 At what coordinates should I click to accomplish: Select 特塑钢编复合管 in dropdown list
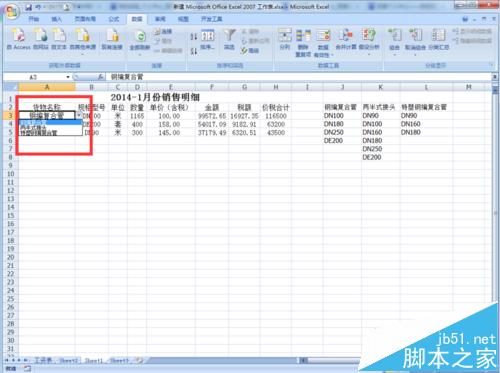50,132
